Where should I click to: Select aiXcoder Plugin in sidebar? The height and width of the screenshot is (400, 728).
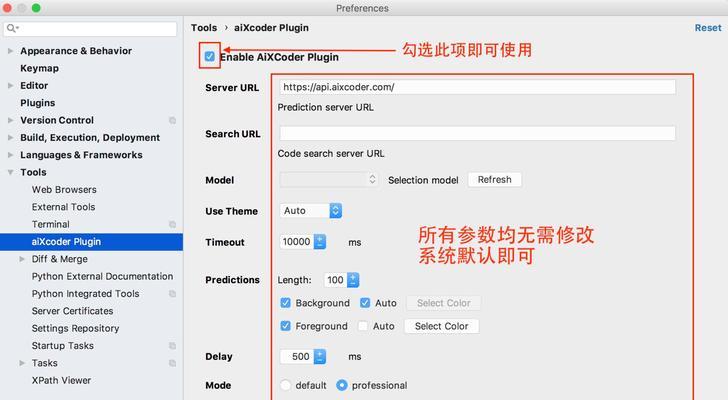tap(91, 242)
